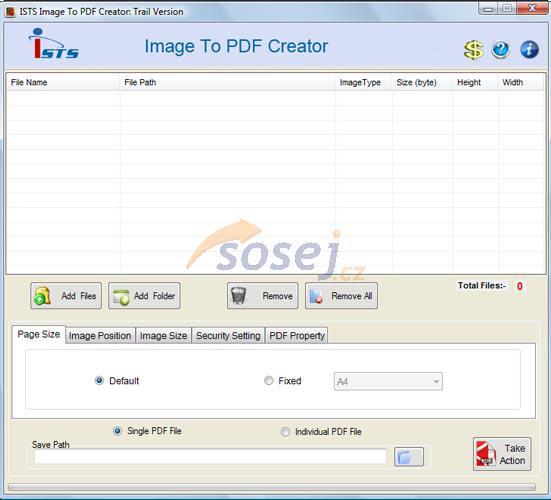This screenshot has width=551, height=500.
Task: Click the dollar sign purchase icon
Action: click(x=473, y=50)
